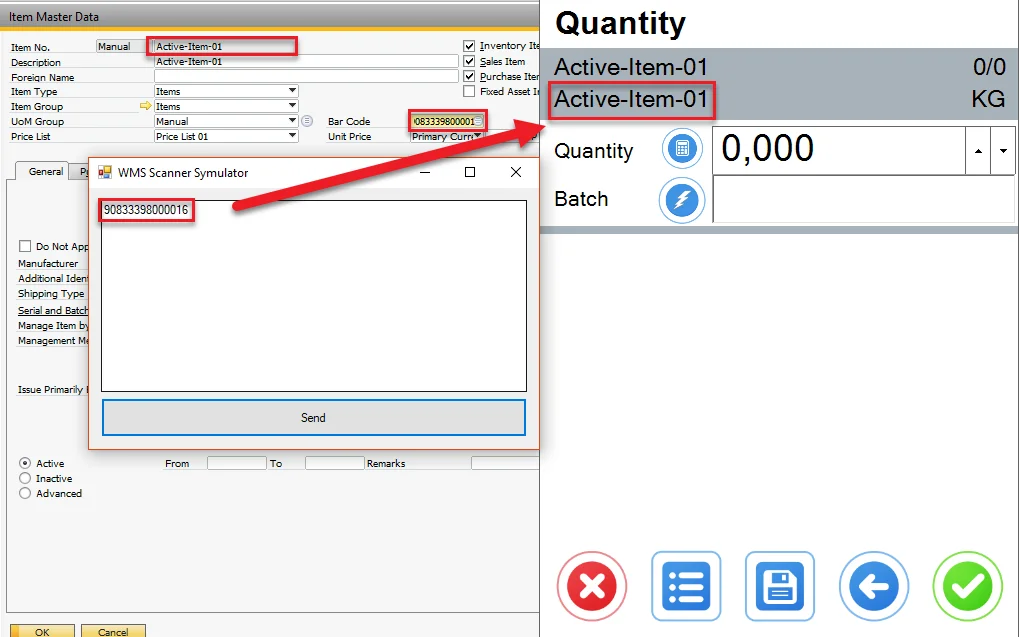
Task: Select the Advanced radio button
Action: (25, 493)
